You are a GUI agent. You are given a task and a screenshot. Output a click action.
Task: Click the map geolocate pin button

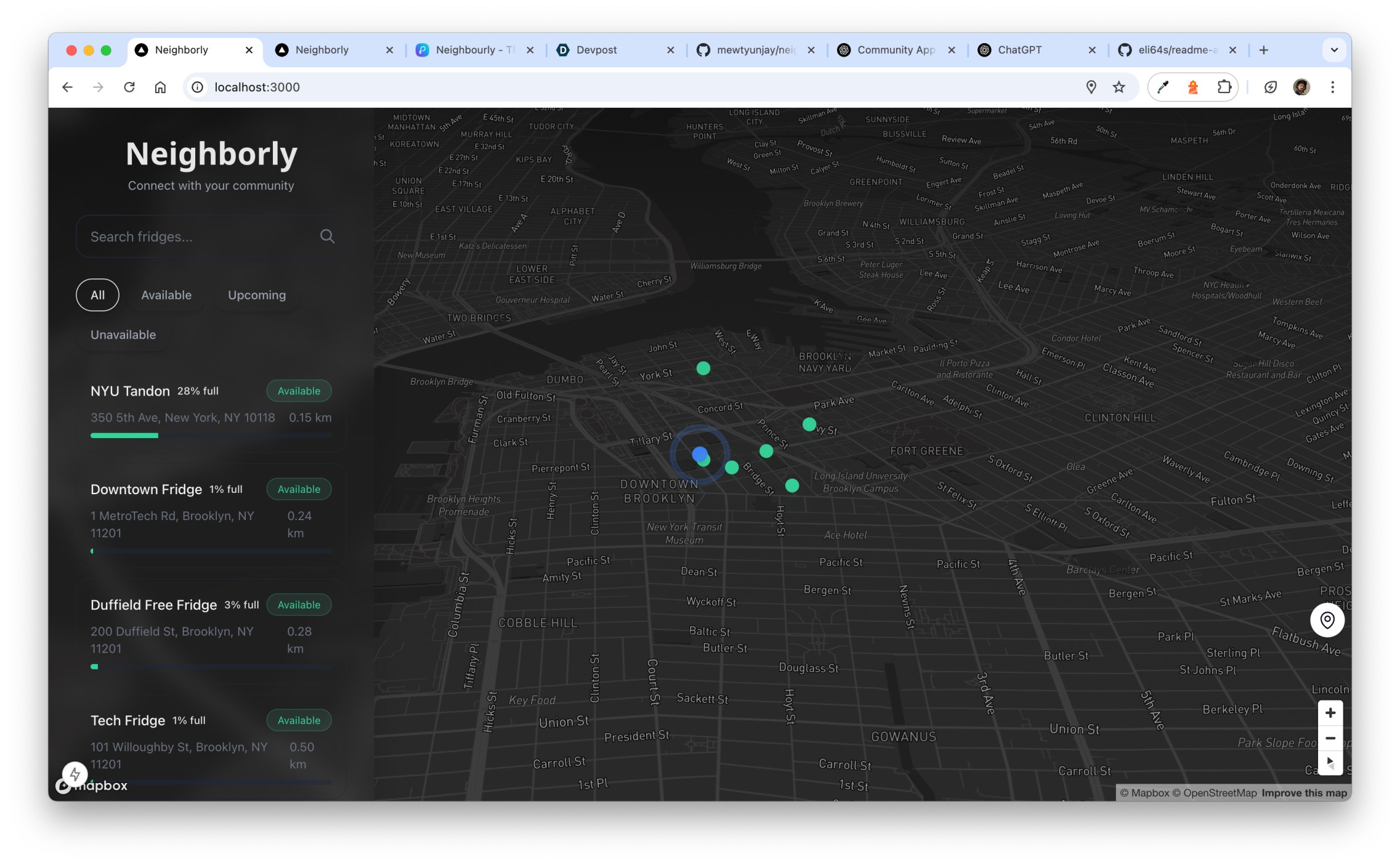tap(1327, 620)
